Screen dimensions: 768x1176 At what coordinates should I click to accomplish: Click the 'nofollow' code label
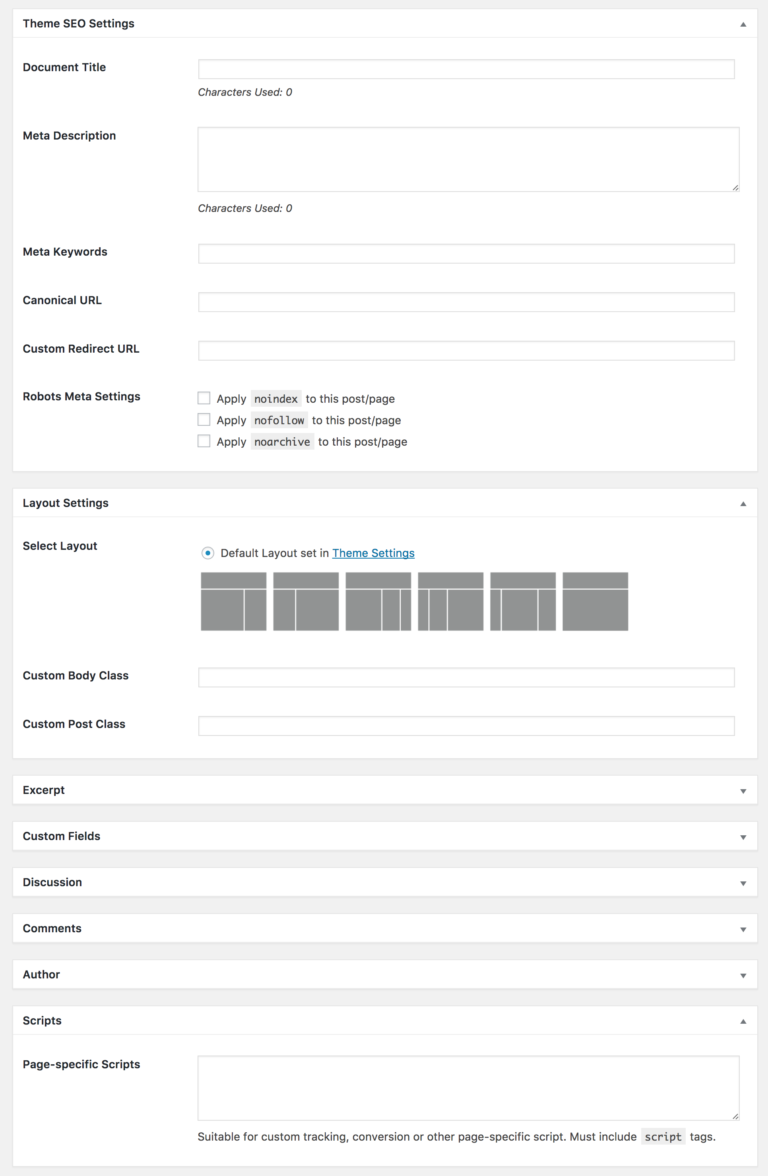279,420
